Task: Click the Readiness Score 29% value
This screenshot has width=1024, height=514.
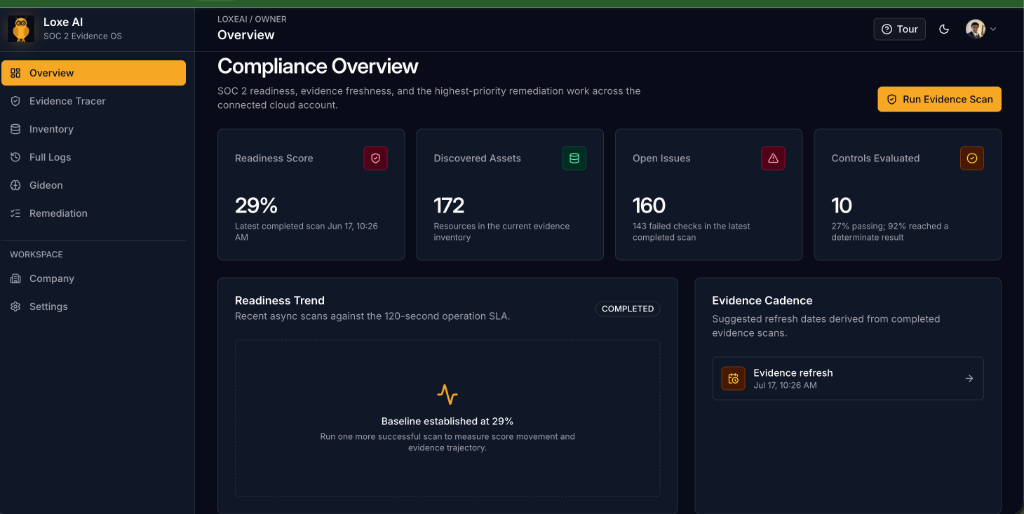Action: click(256, 206)
